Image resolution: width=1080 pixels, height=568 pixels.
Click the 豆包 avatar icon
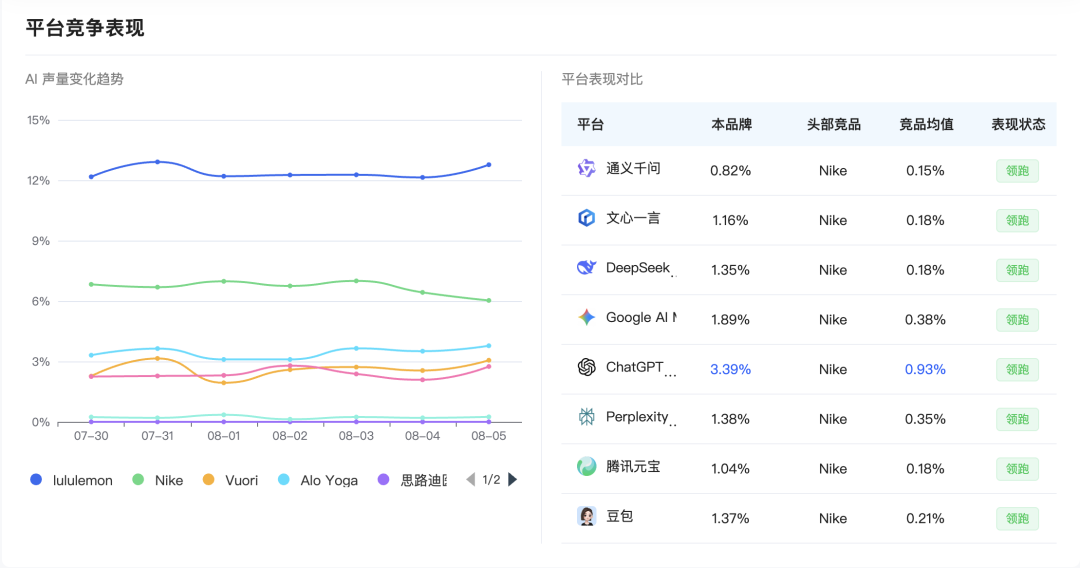586,516
